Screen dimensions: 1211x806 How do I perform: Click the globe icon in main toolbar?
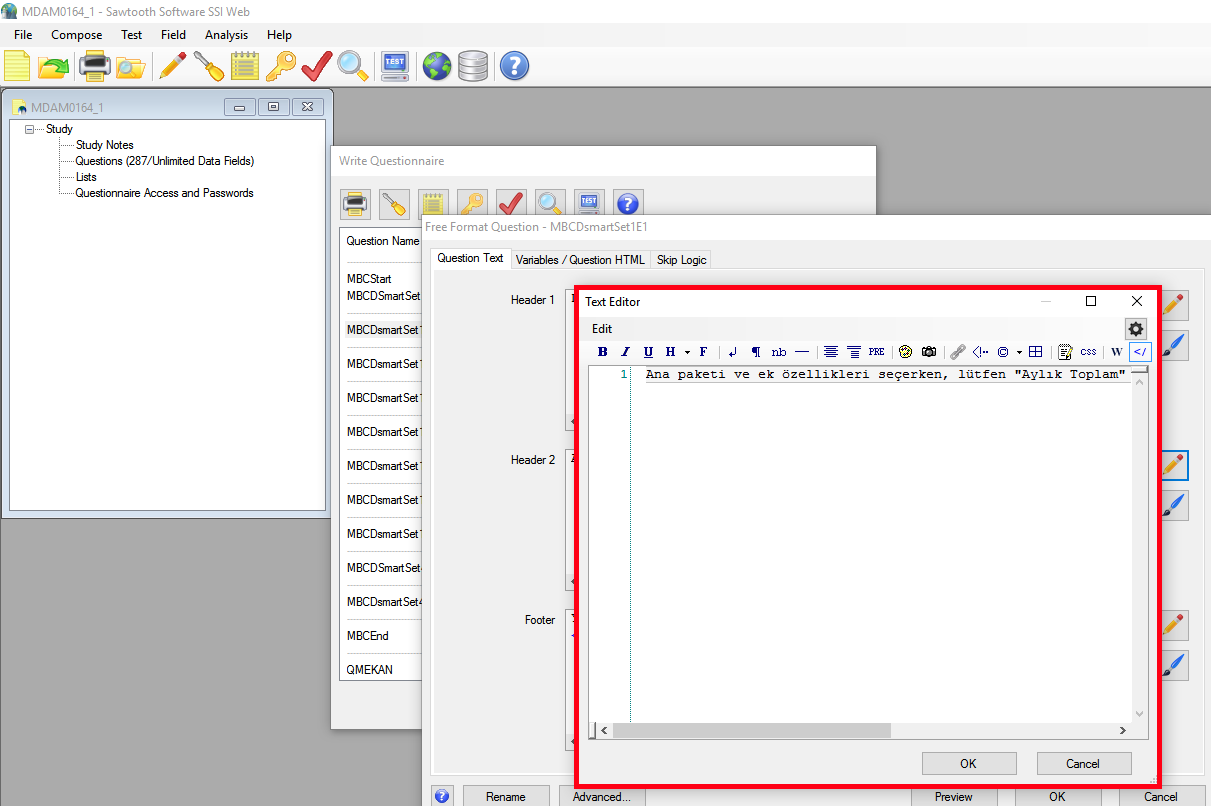(x=437, y=67)
